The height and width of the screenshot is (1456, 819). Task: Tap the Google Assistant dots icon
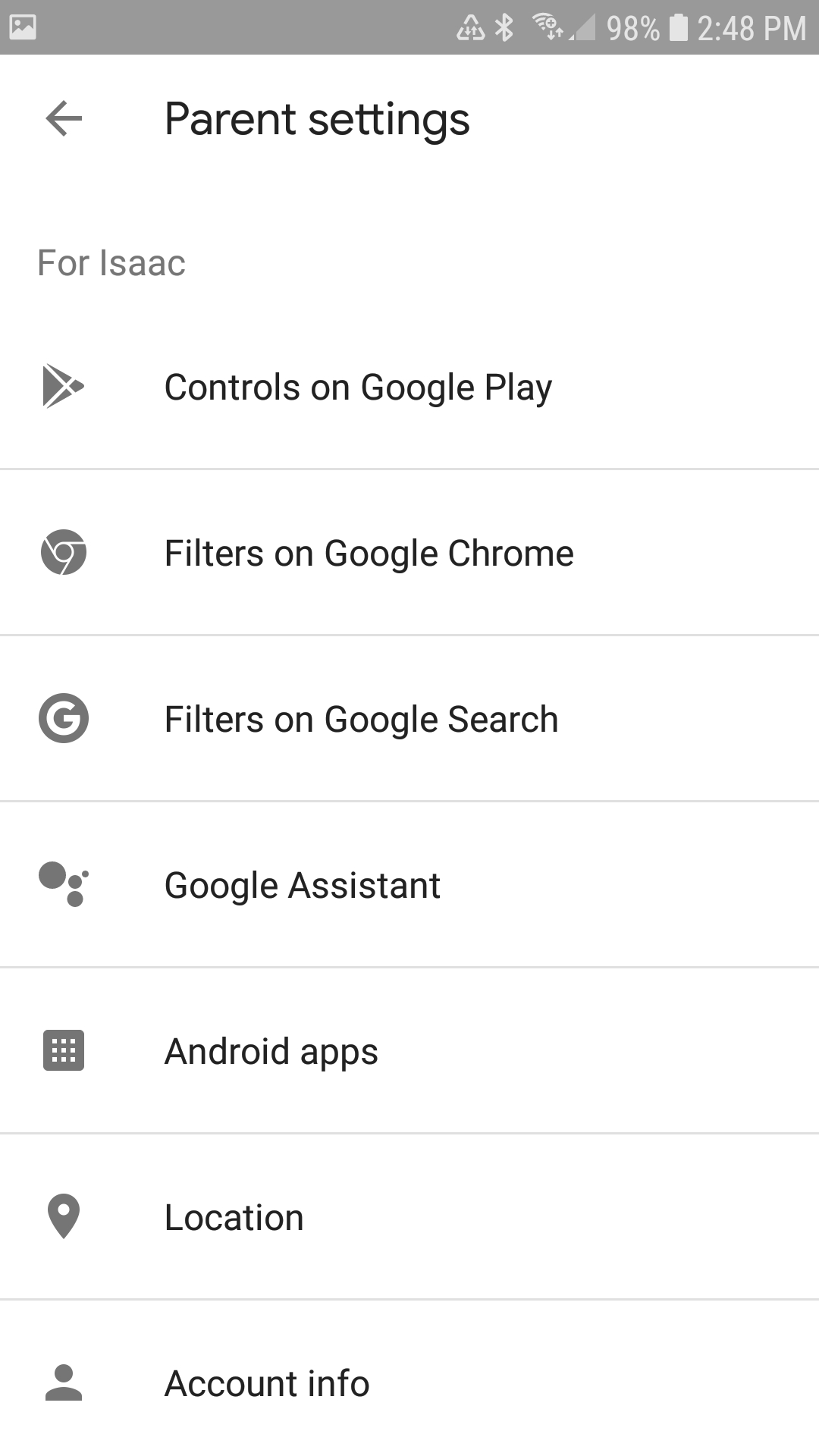(64, 884)
